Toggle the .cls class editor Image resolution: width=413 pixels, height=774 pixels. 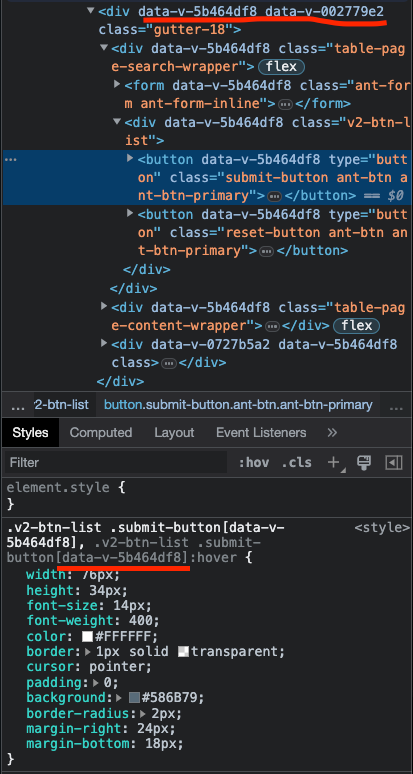(297, 463)
